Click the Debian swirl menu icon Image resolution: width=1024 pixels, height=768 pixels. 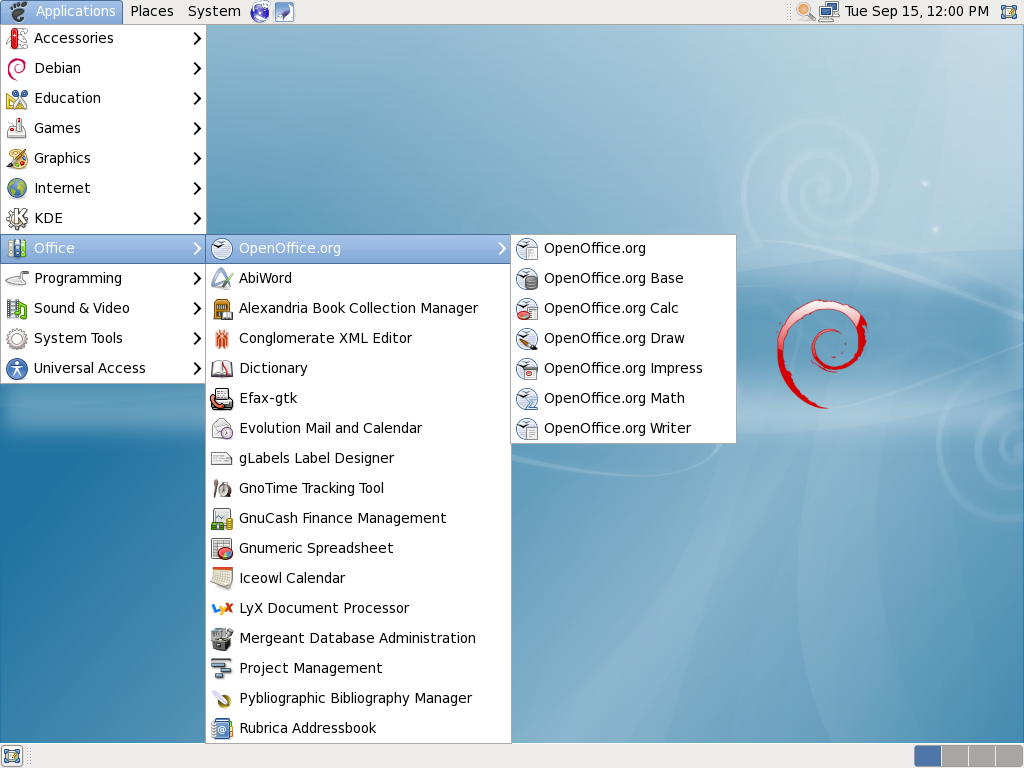(x=17, y=69)
